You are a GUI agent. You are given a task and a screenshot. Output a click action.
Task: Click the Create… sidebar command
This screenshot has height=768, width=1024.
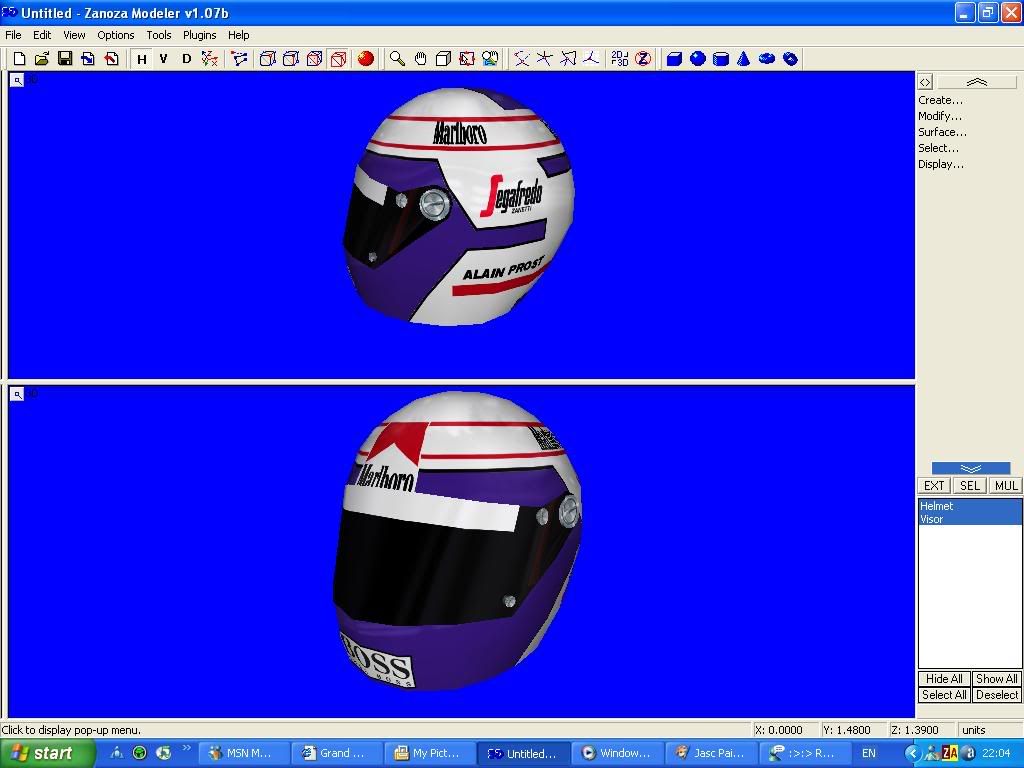tap(941, 100)
